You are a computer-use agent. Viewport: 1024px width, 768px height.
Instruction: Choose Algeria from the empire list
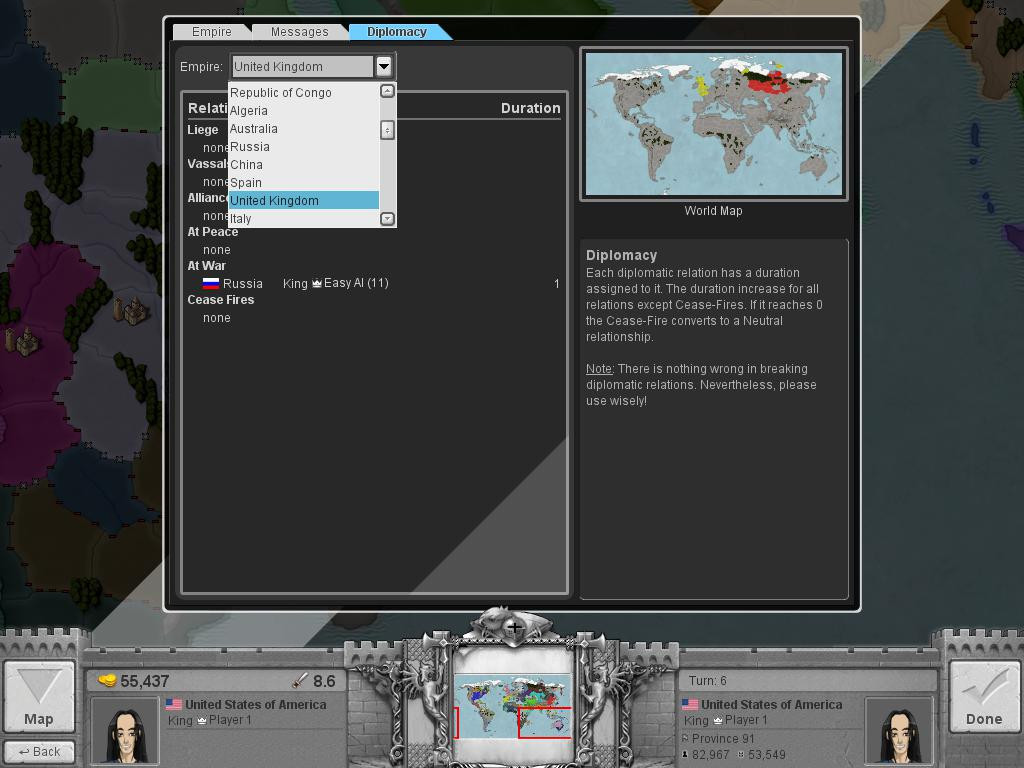click(304, 110)
